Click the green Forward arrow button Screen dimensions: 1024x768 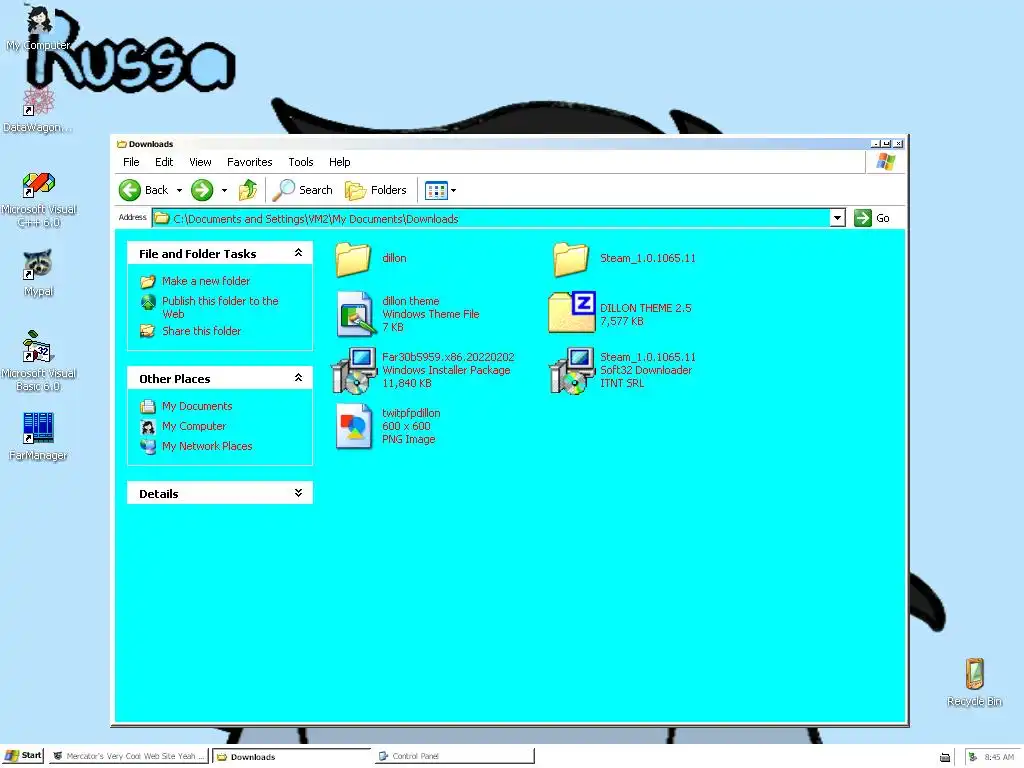coord(202,190)
